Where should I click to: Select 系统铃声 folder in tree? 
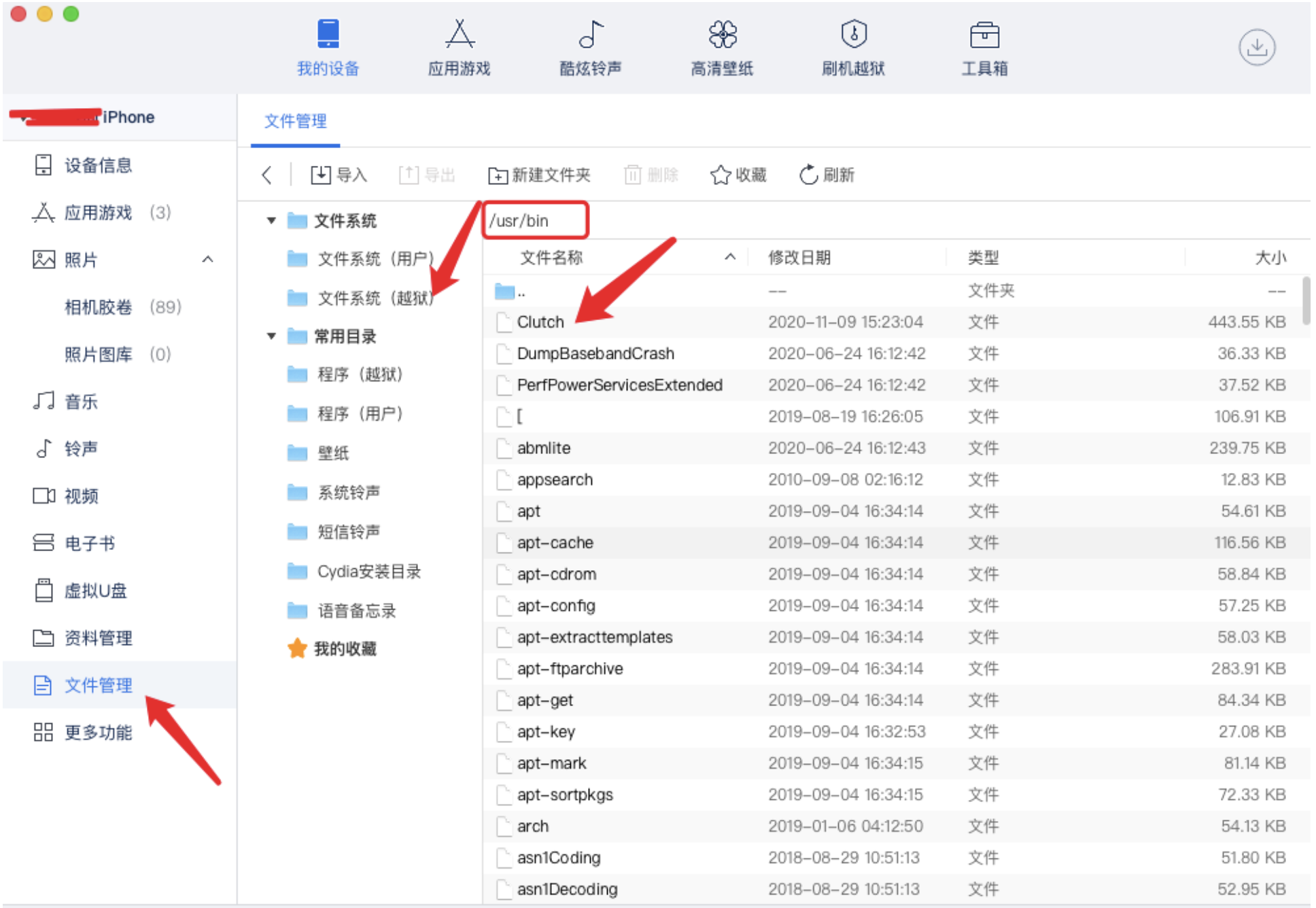click(x=333, y=493)
